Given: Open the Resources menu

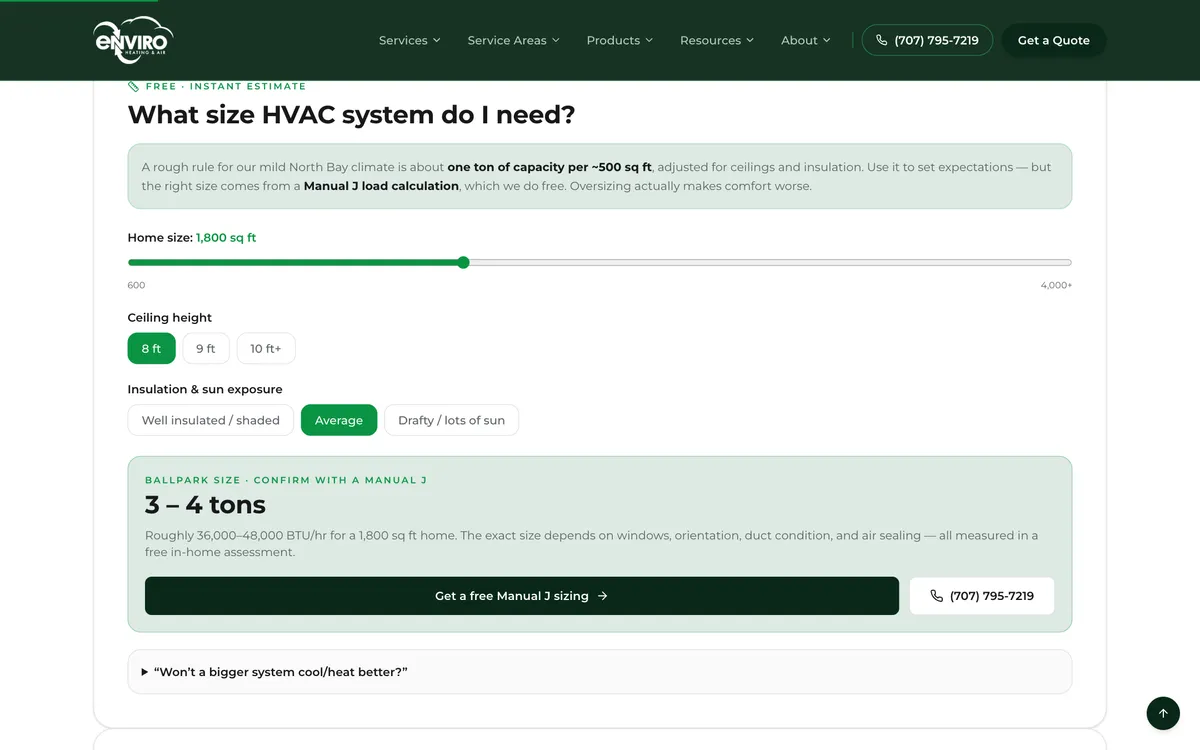Looking at the screenshot, I should click(x=717, y=40).
